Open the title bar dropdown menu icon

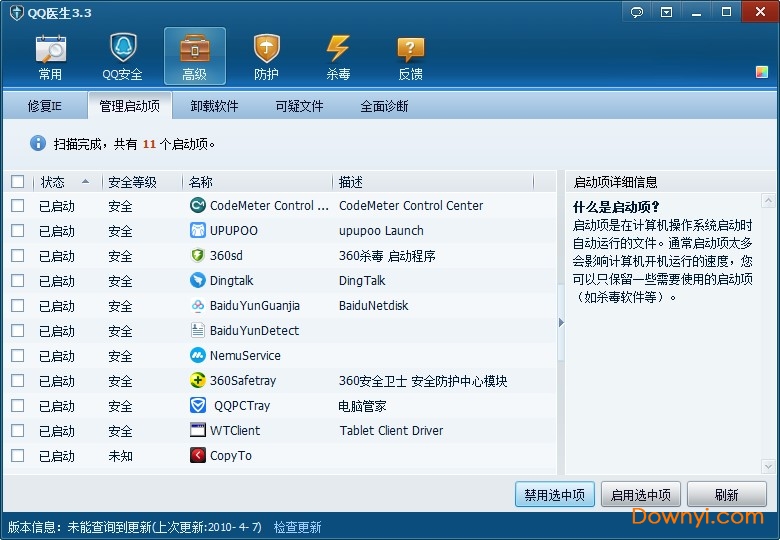tap(666, 12)
